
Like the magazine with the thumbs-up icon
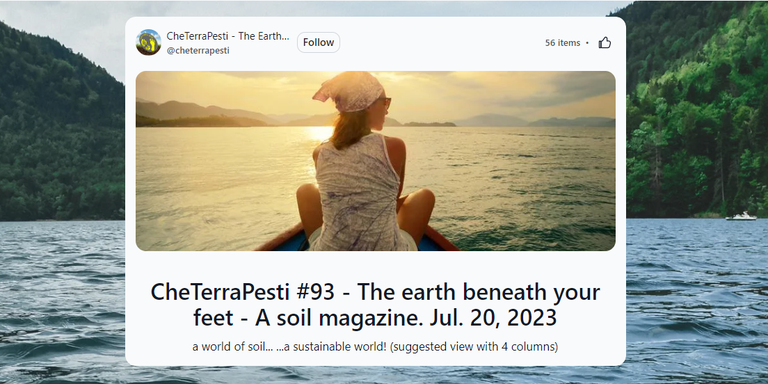605,43
